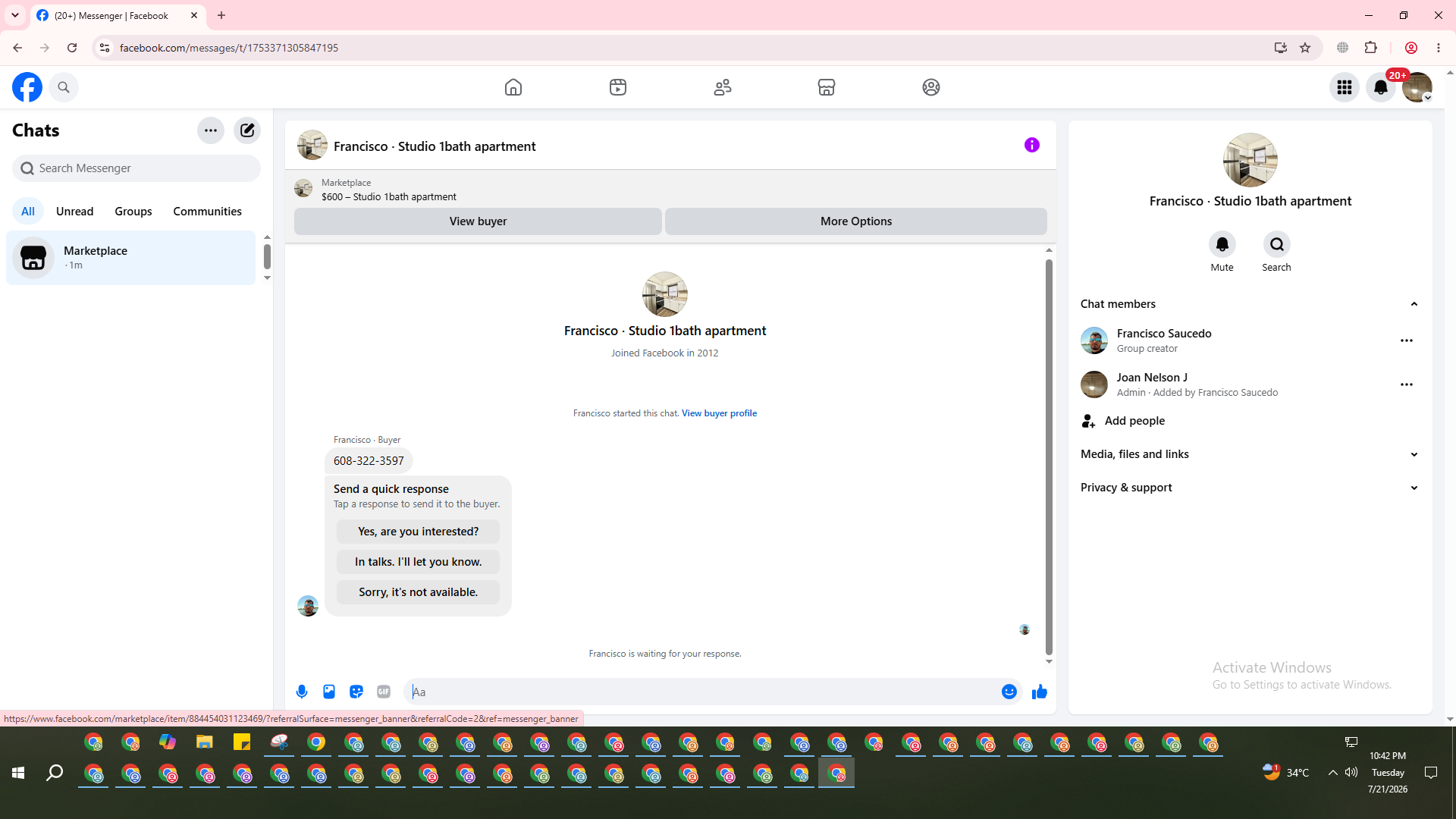The width and height of the screenshot is (1456, 819).
Task: Focus the message text input box
Action: [x=701, y=692]
